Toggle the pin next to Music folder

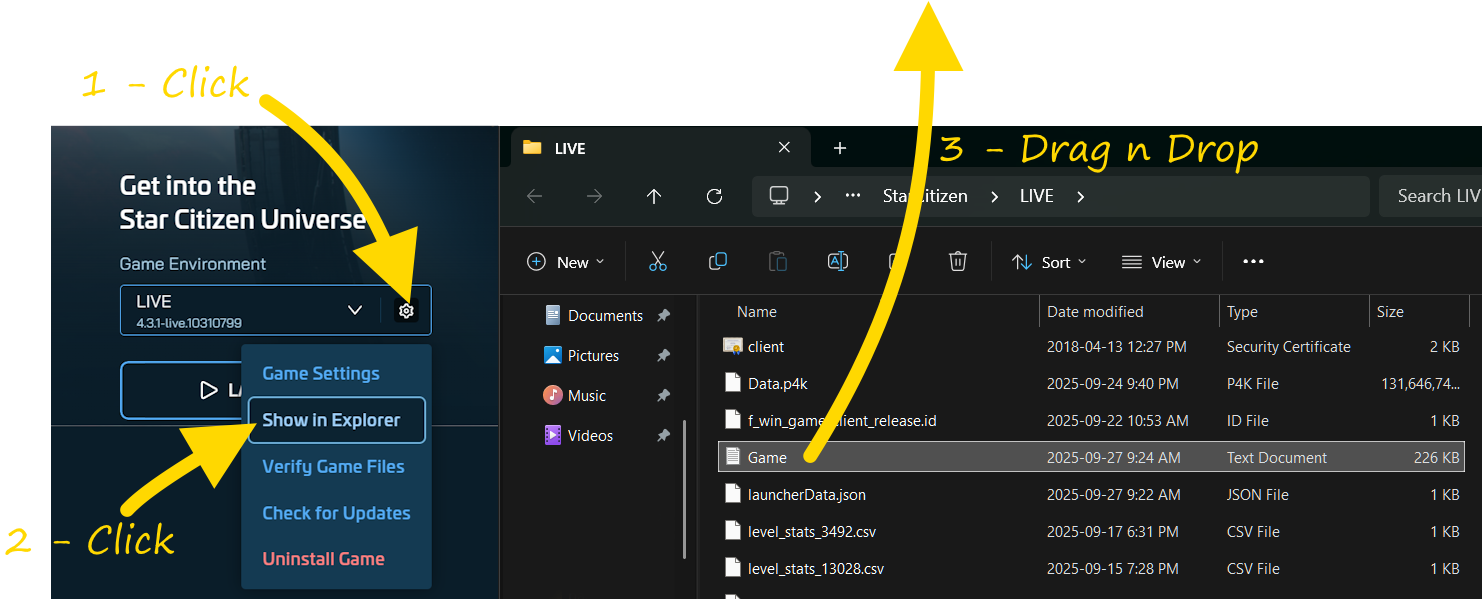[x=663, y=396]
